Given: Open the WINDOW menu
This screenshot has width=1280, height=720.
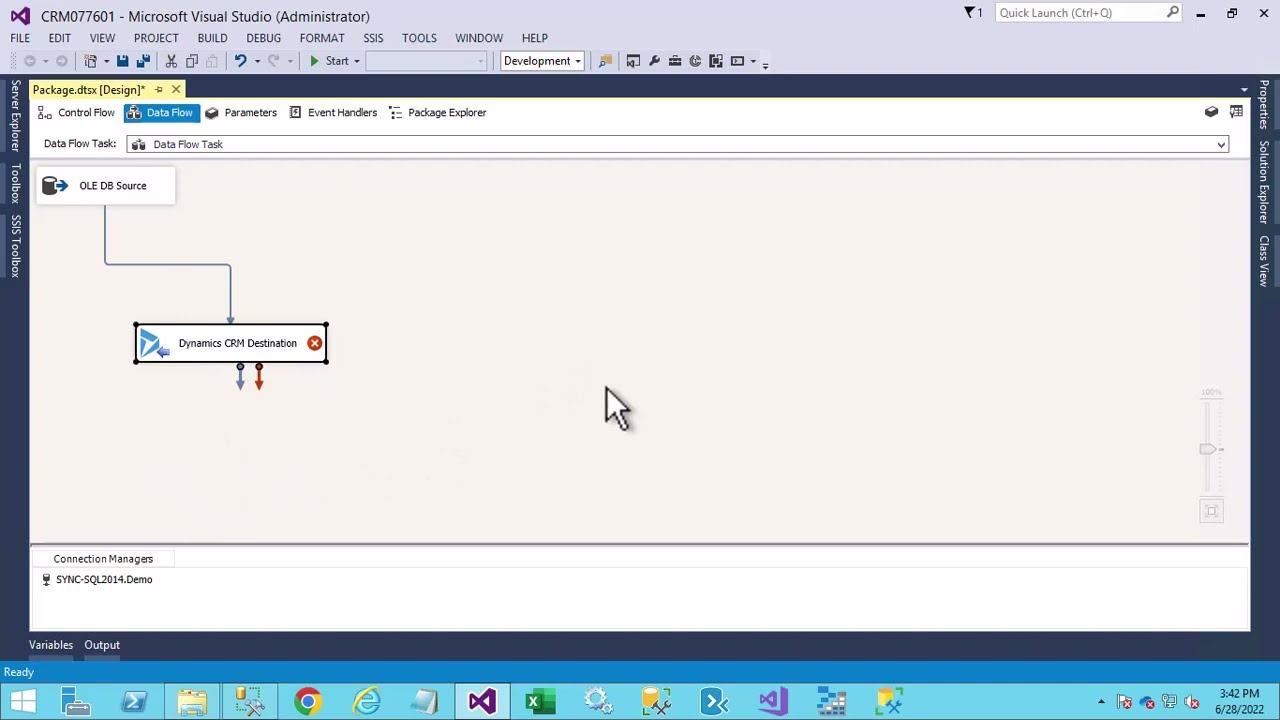Looking at the screenshot, I should 479,38.
